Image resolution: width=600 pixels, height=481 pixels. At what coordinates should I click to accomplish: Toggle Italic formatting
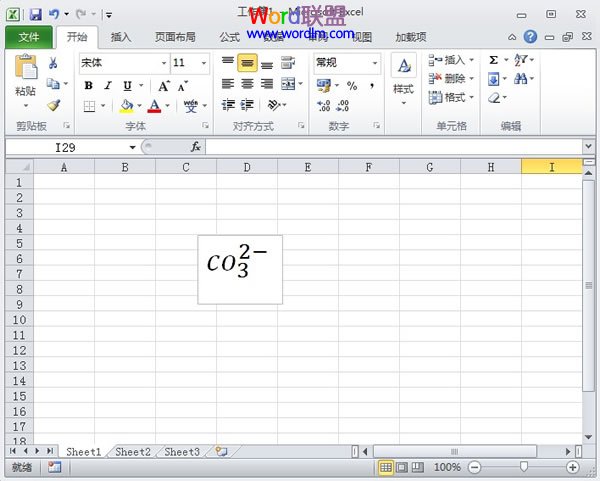pyautogui.click(x=108, y=86)
